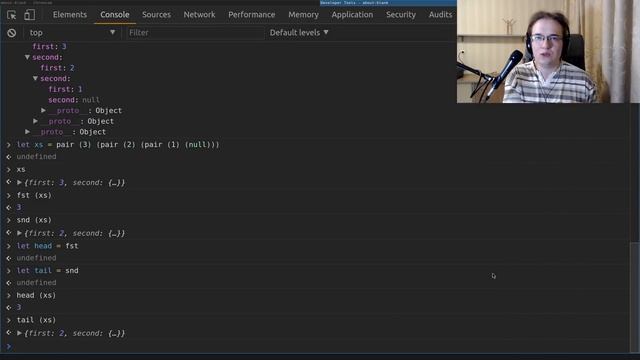Activate the inspect element picker icon

click(12, 15)
